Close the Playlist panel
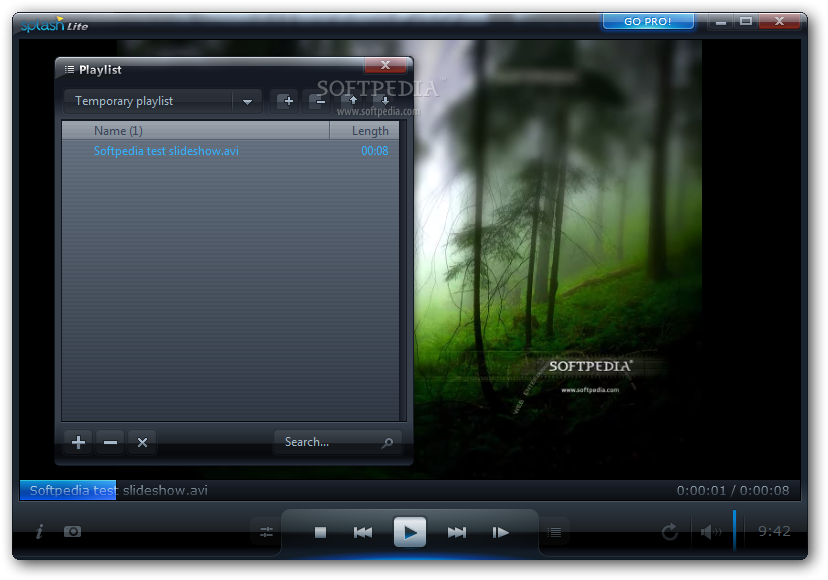 [x=385, y=65]
